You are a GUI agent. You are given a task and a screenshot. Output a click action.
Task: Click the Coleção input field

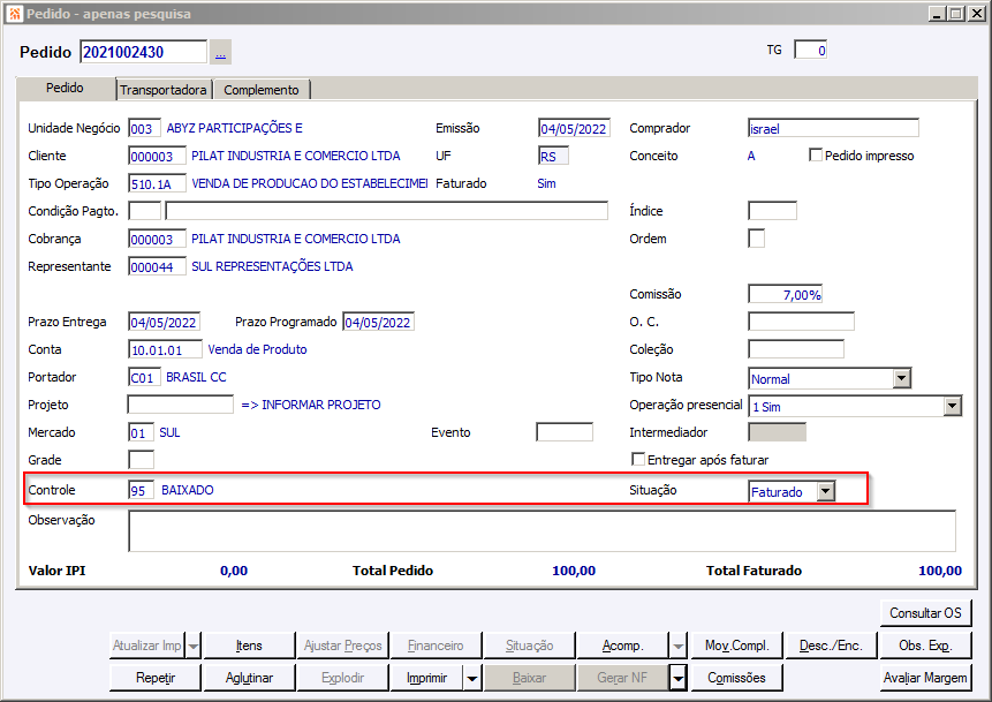796,349
